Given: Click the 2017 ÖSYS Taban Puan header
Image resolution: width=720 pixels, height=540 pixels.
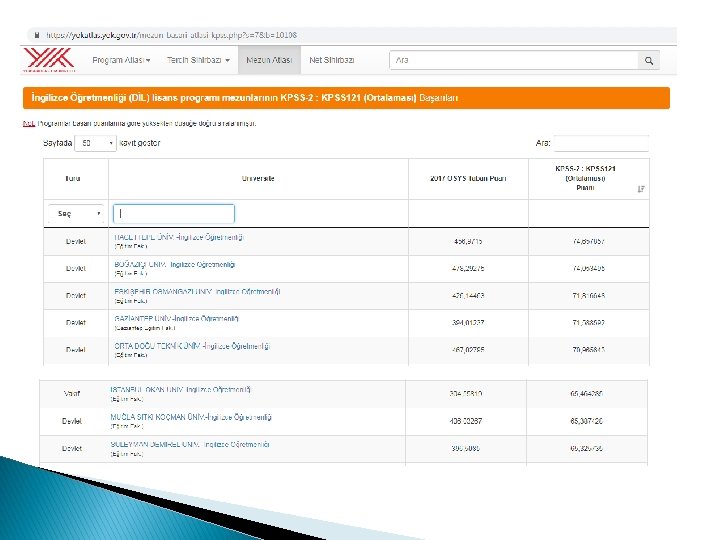Looking at the screenshot, I should (x=468, y=179).
